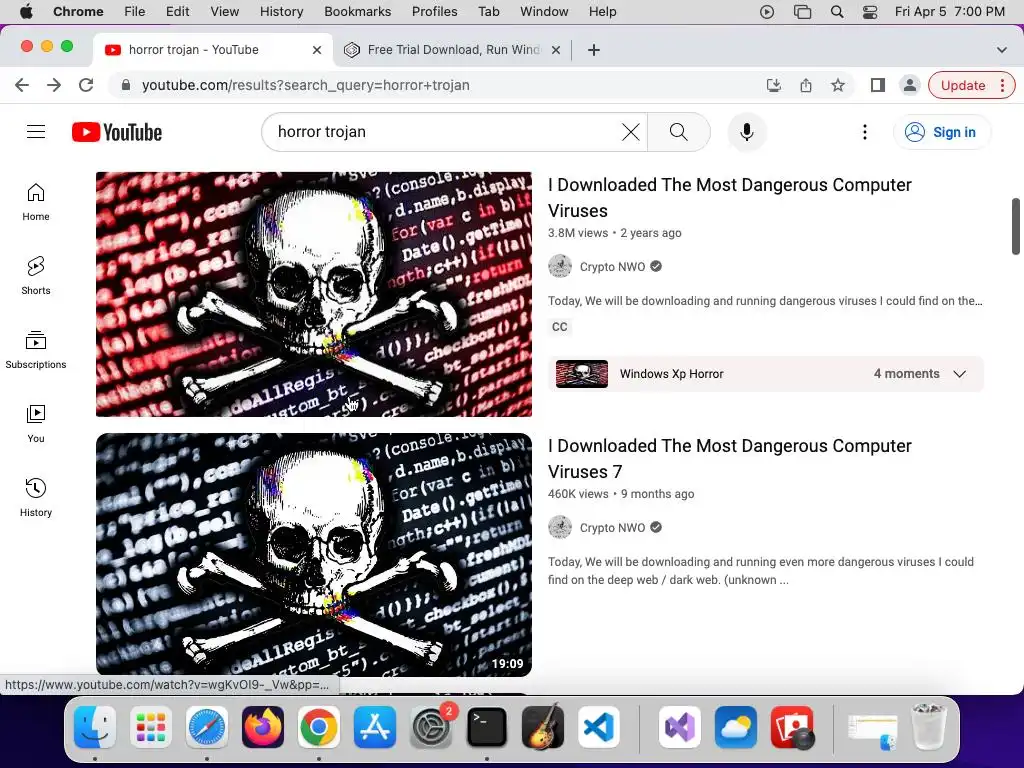The width and height of the screenshot is (1024, 768).
Task: Open Chrome's three-dot menu beside Update
Action: [1002, 85]
